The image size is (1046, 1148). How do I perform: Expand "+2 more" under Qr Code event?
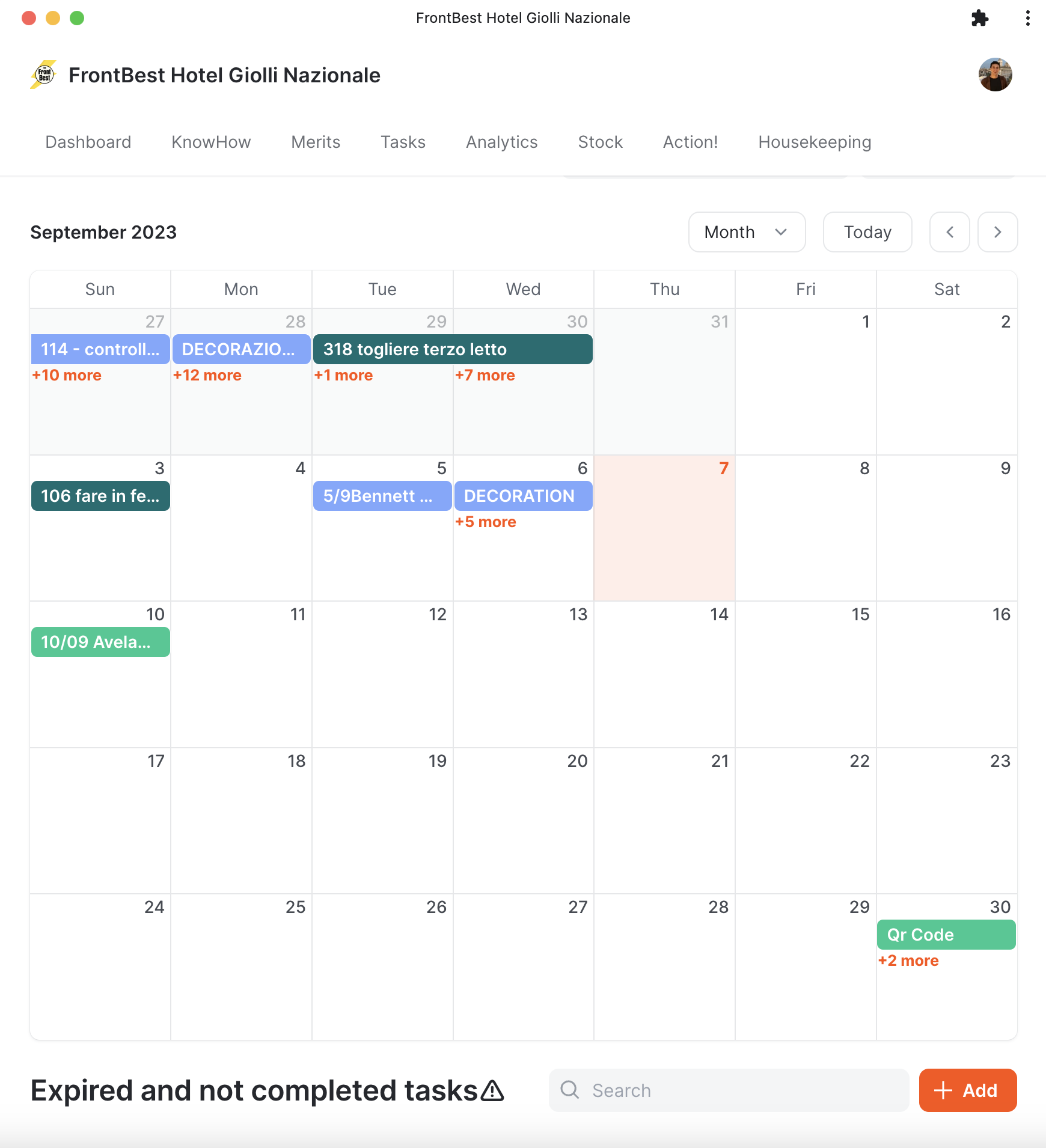pos(908,960)
